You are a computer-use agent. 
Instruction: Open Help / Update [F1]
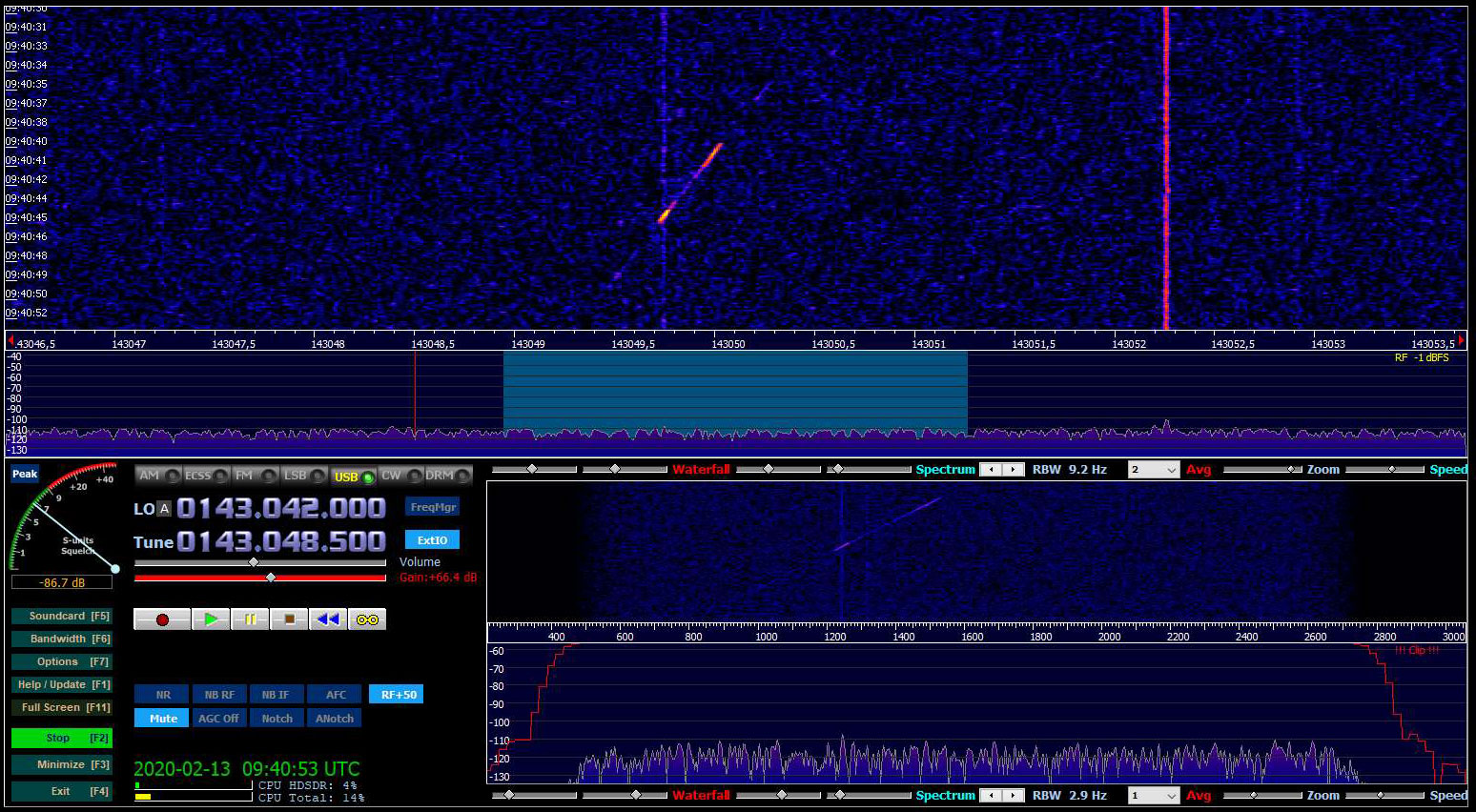coord(62,684)
